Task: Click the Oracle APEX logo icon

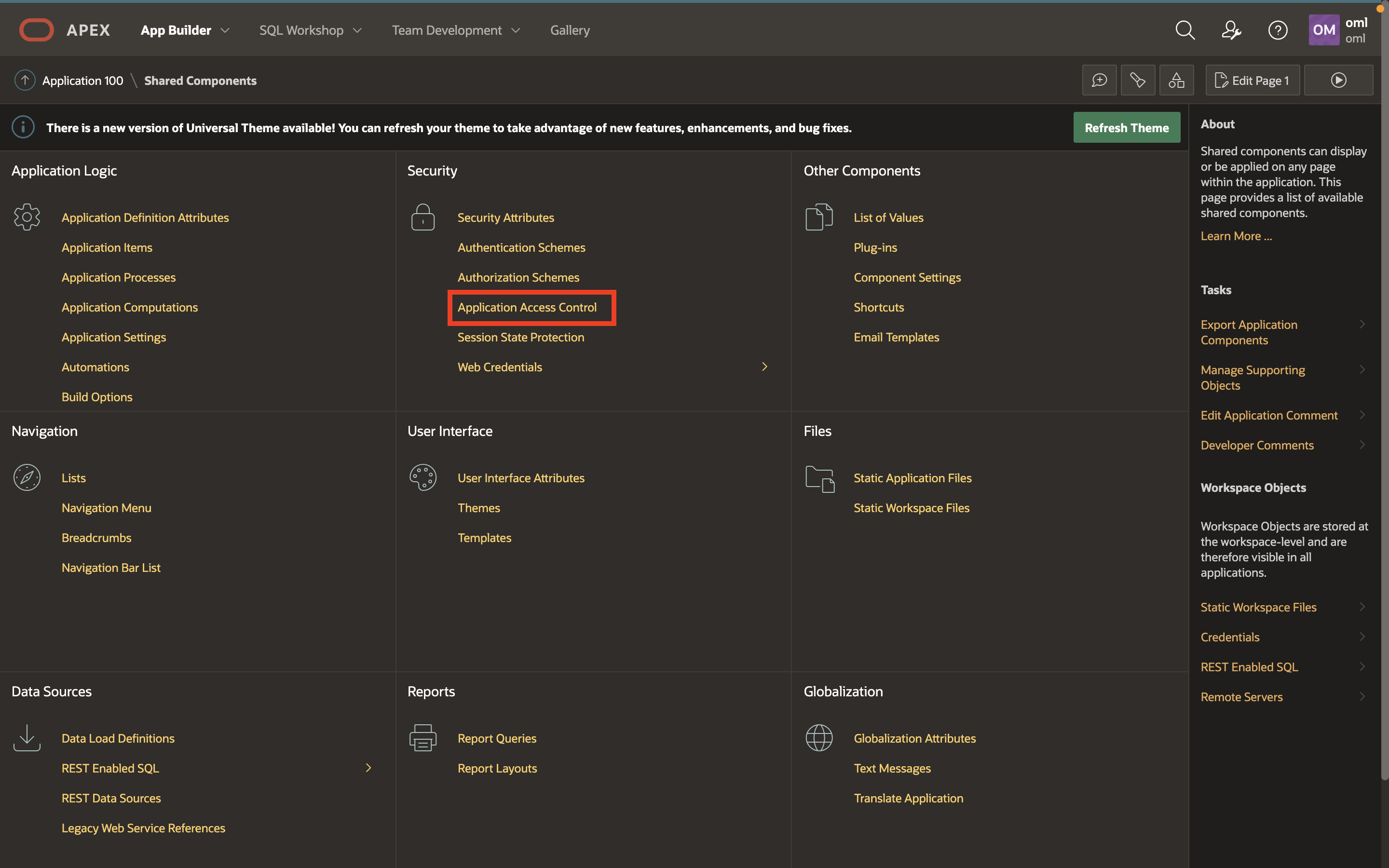Action: tap(36, 30)
